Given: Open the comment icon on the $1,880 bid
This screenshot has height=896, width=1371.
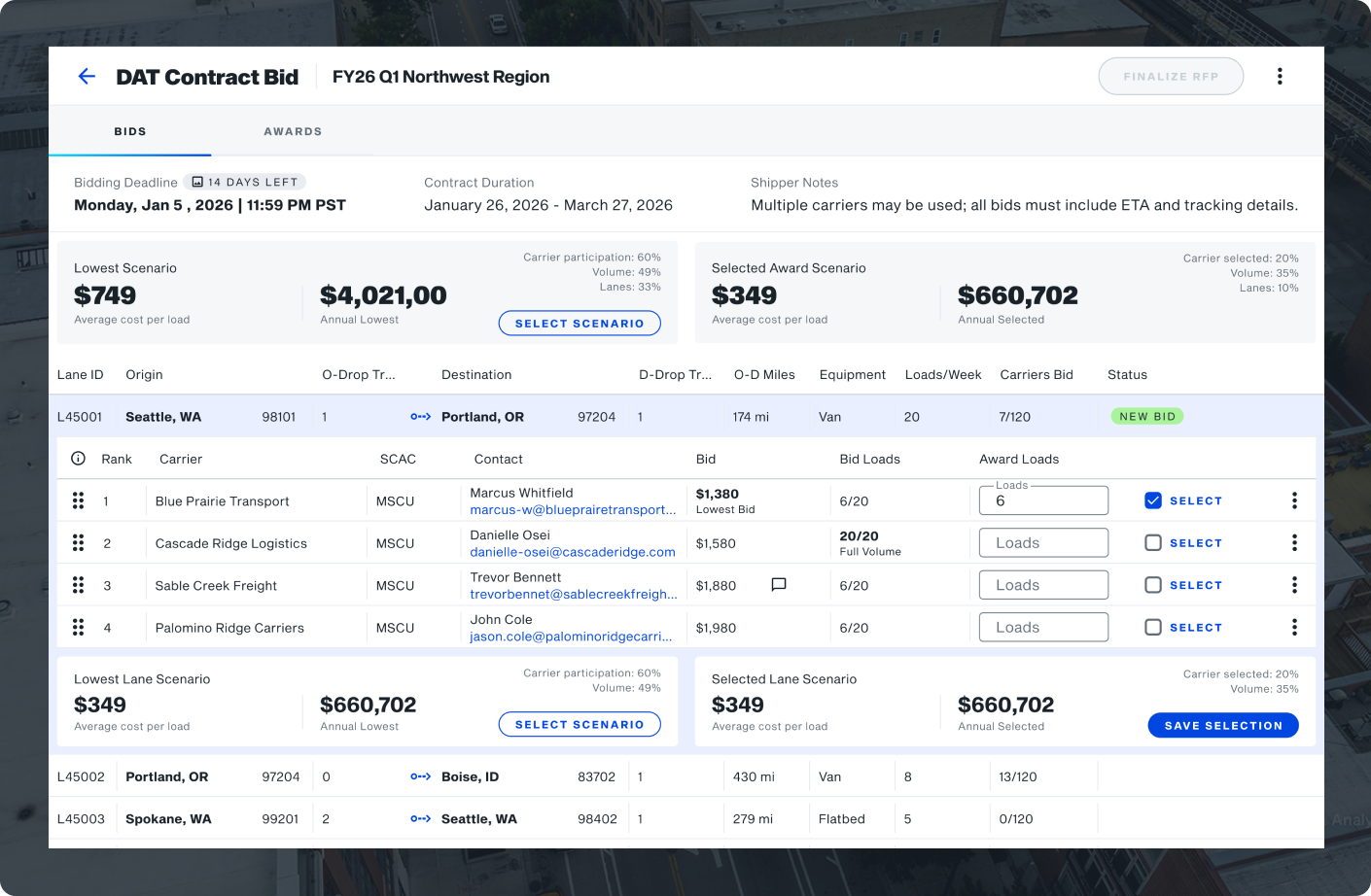Looking at the screenshot, I should pos(779,585).
